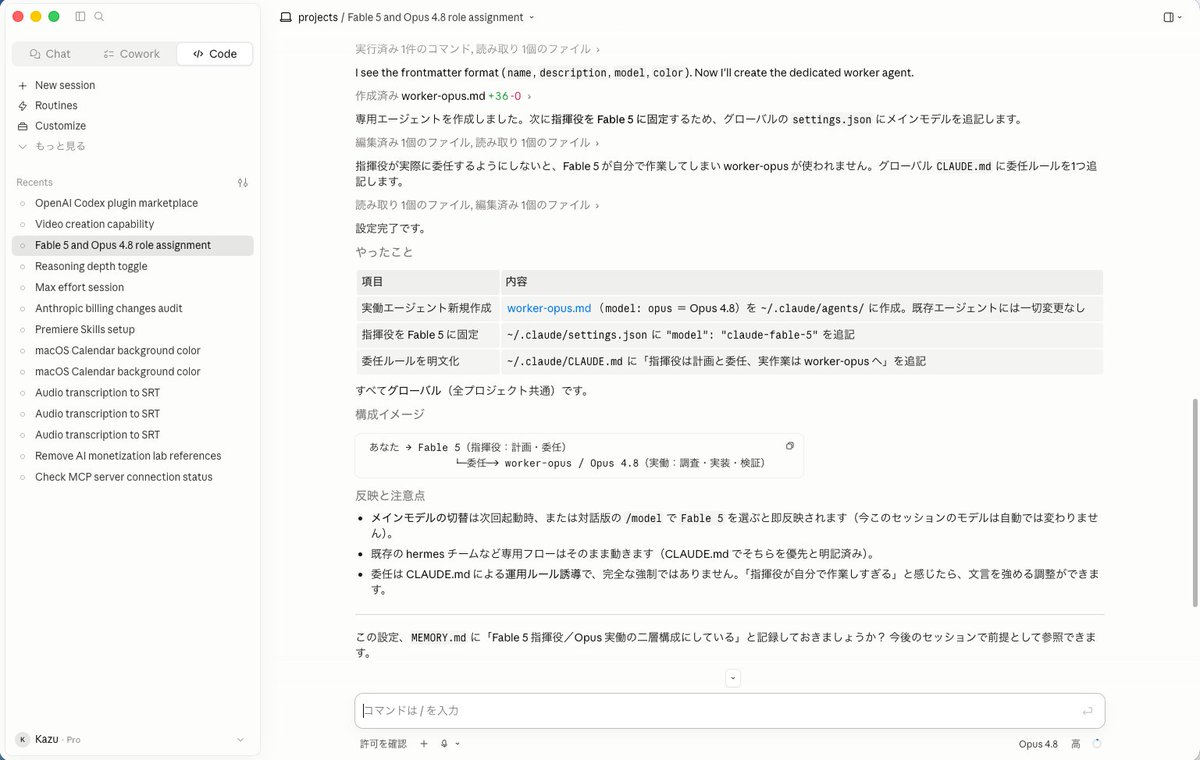Open the Kazu Pro account menu
The width and height of the screenshot is (1200, 760).
(x=130, y=739)
